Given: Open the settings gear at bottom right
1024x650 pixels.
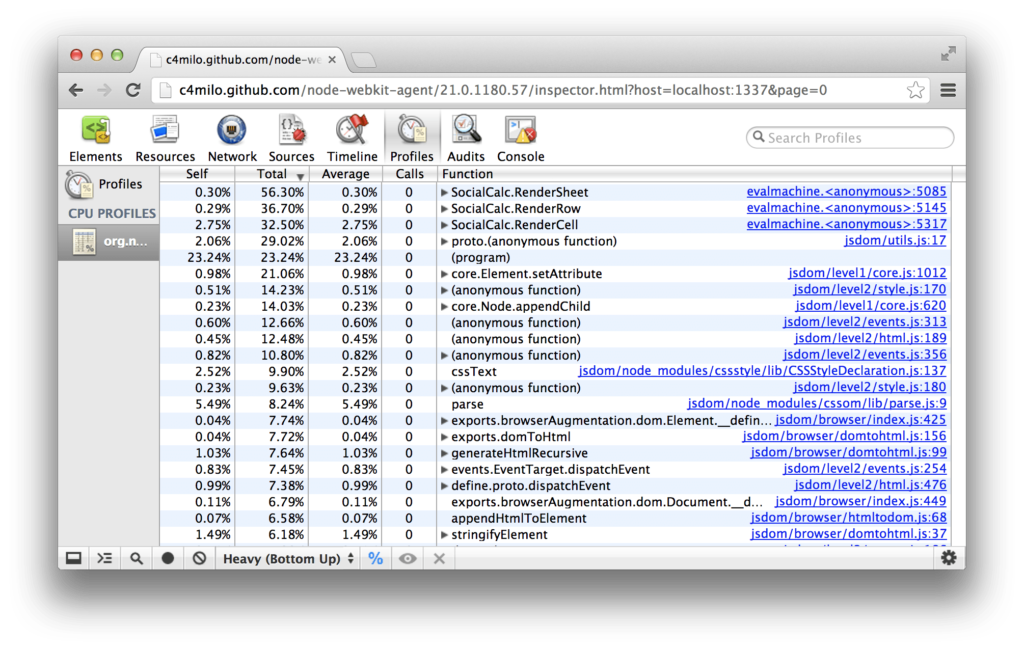Looking at the screenshot, I should 948,558.
